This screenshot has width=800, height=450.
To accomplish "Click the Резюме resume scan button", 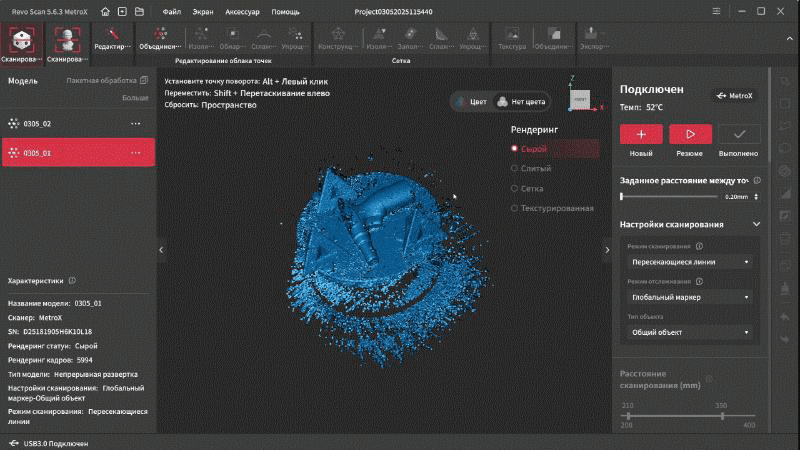I will 690,133.
